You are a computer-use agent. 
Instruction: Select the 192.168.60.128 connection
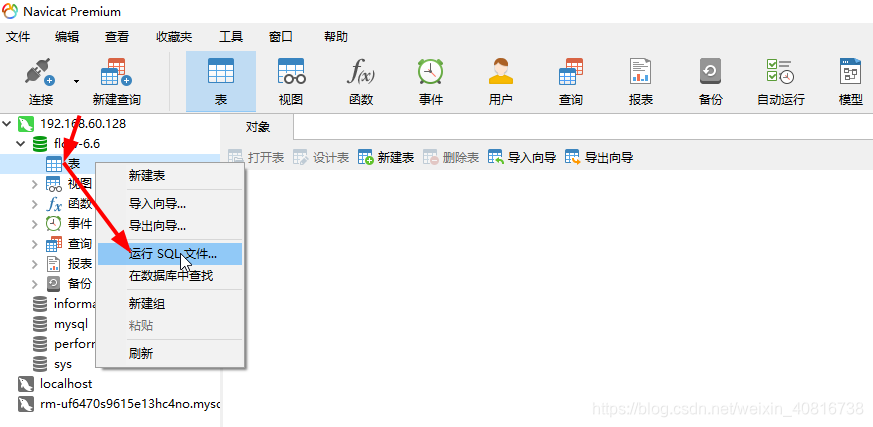click(83, 124)
